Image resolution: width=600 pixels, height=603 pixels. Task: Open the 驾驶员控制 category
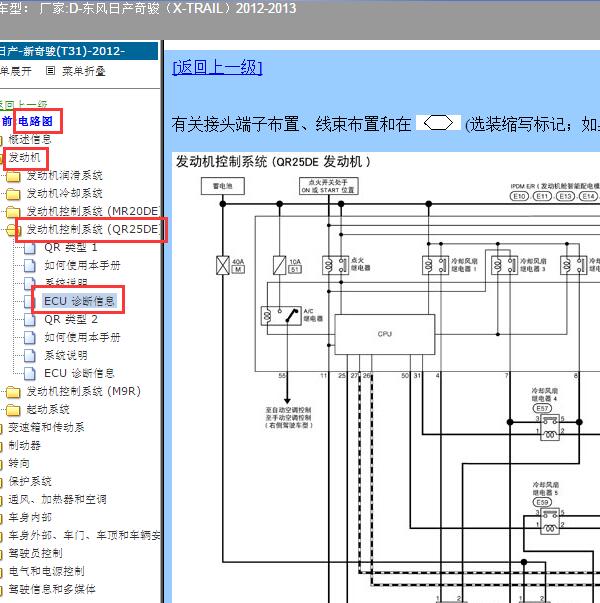tap(35, 553)
